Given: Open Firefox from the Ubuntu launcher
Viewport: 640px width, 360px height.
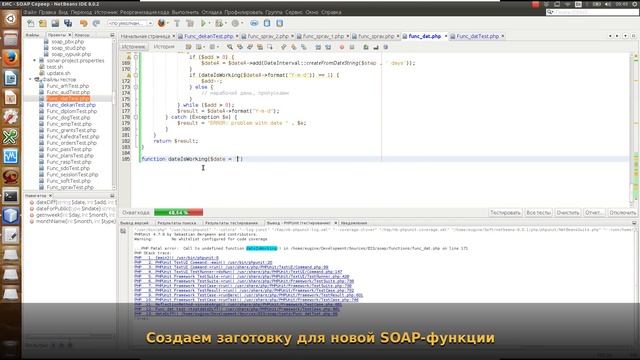Looking at the screenshot, I should (x=11, y=58).
